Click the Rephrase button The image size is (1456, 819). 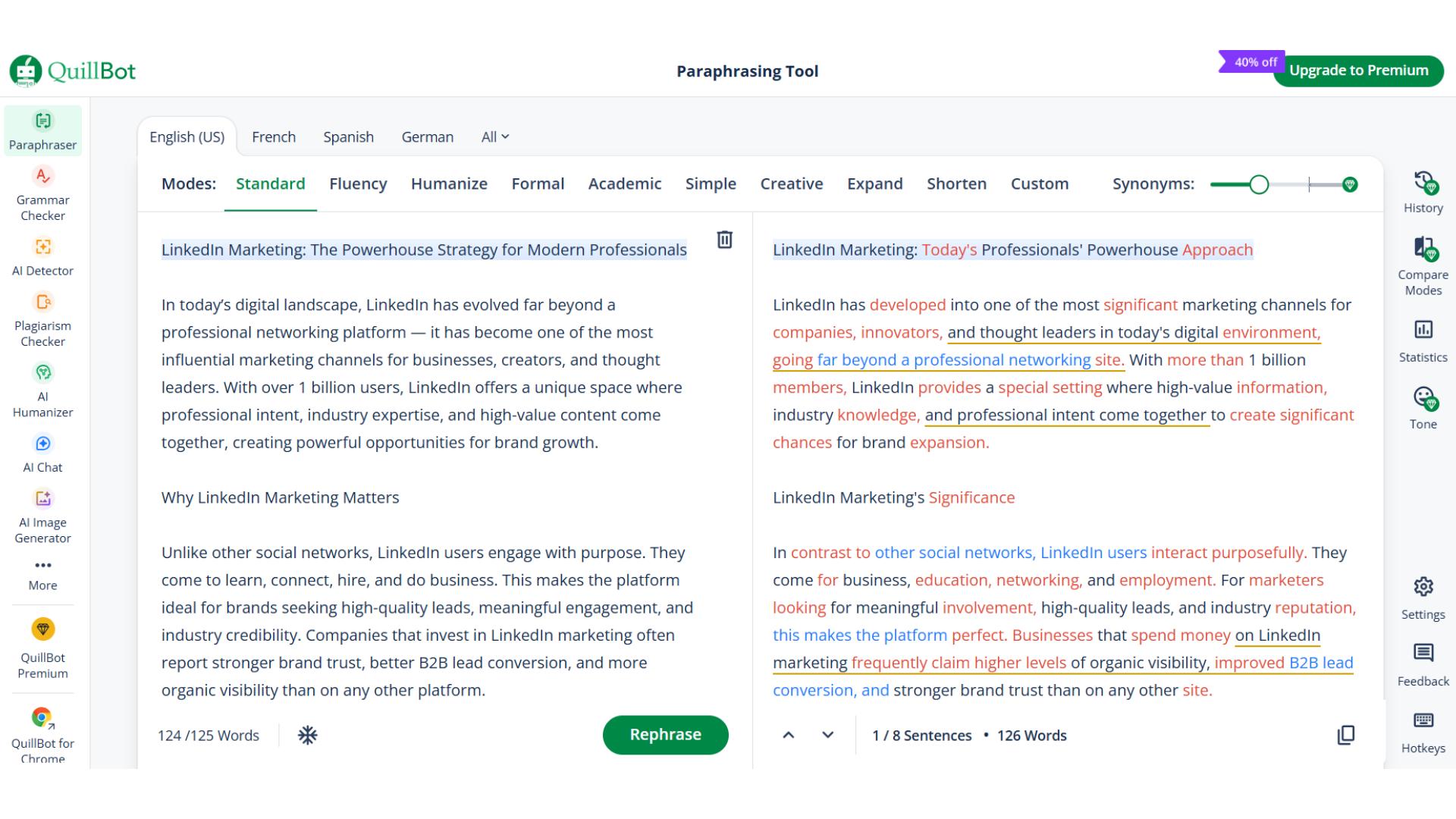pyautogui.click(x=665, y=735)
